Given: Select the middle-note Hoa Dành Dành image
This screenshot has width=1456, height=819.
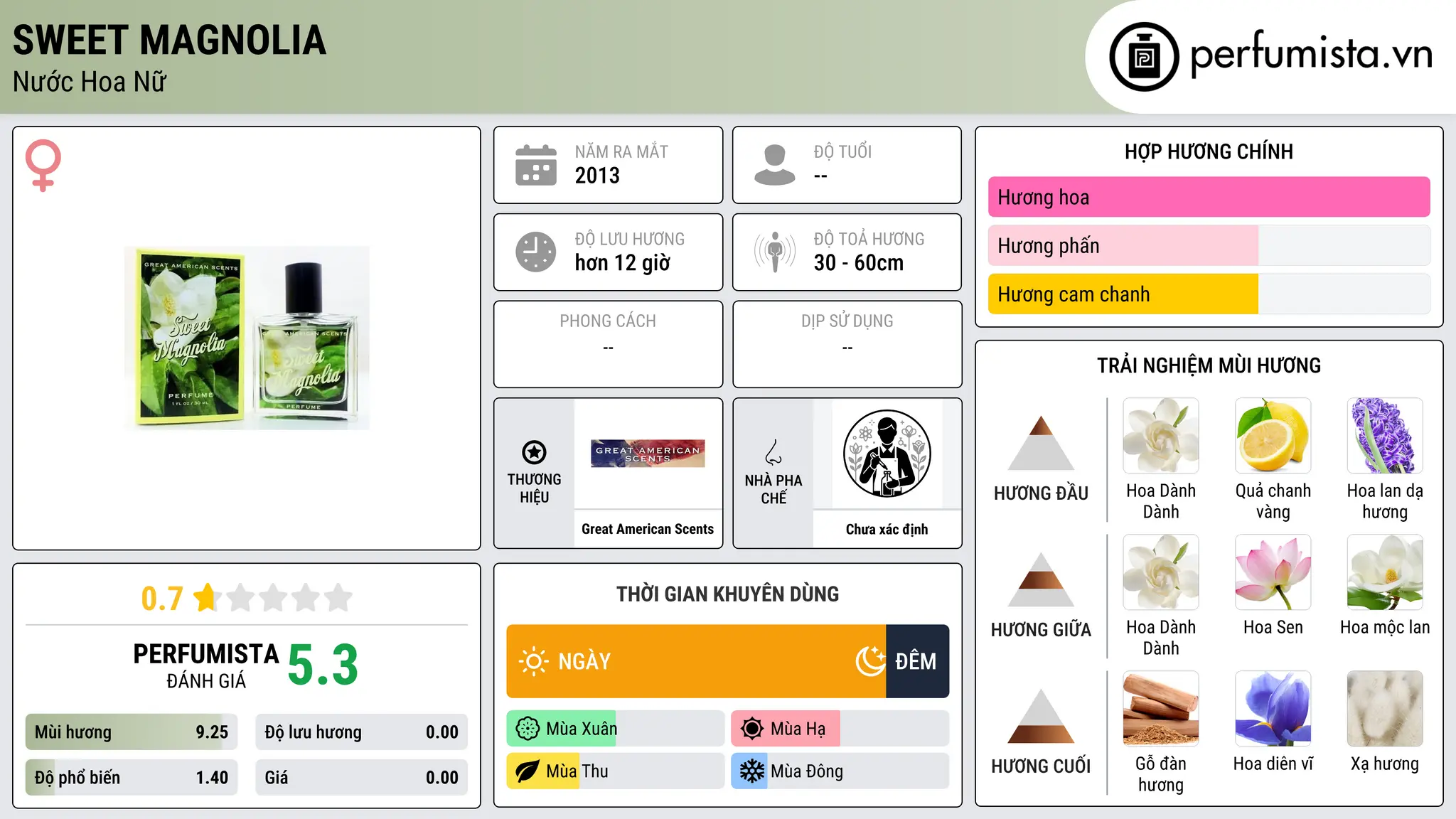Looking at the screenshot, I should pyautogui.click(x=1161, y=572).
